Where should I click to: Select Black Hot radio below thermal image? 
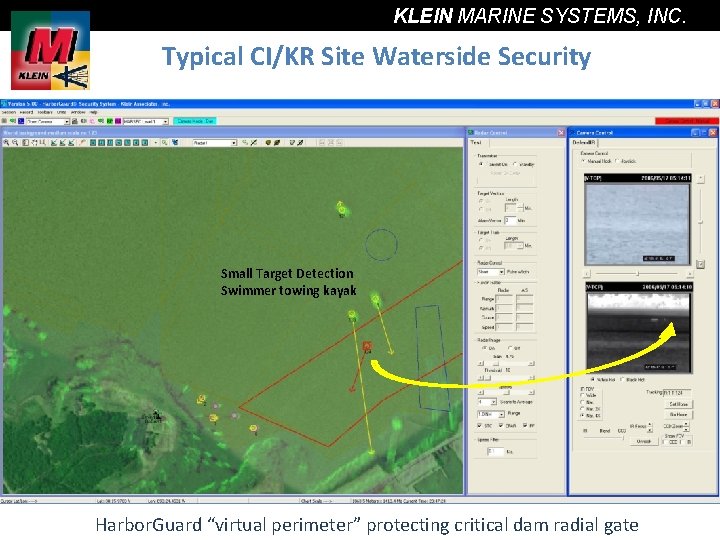[623, 380]
